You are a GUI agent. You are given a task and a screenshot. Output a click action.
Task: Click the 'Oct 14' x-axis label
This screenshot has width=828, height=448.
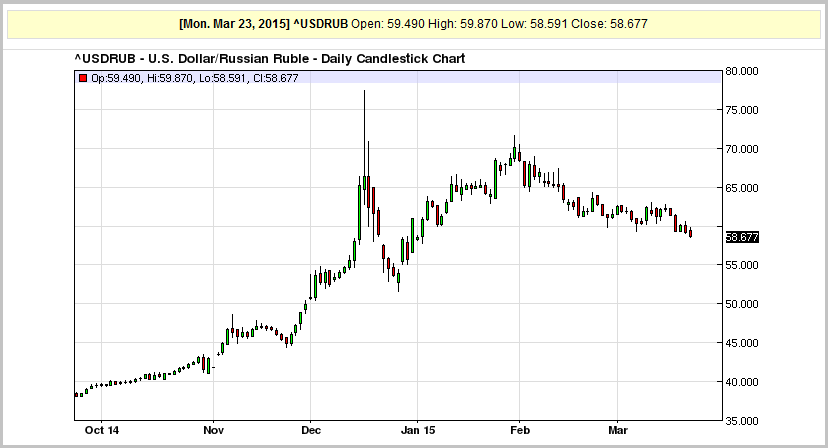(101, 430)
